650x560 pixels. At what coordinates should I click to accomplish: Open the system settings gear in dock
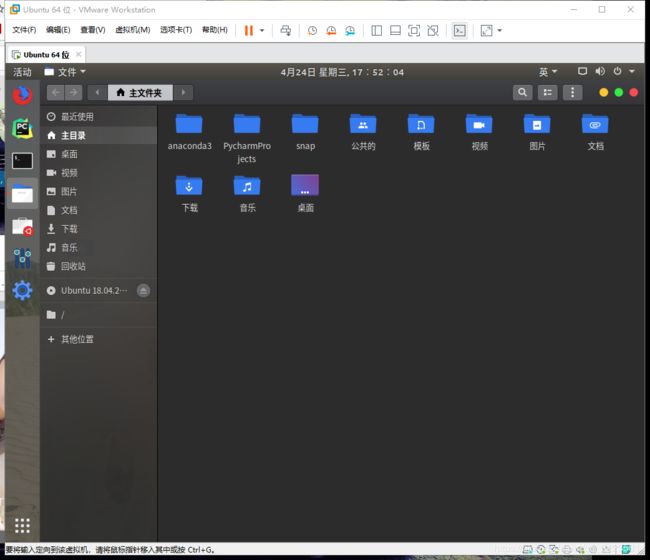(x=22, y=291)
